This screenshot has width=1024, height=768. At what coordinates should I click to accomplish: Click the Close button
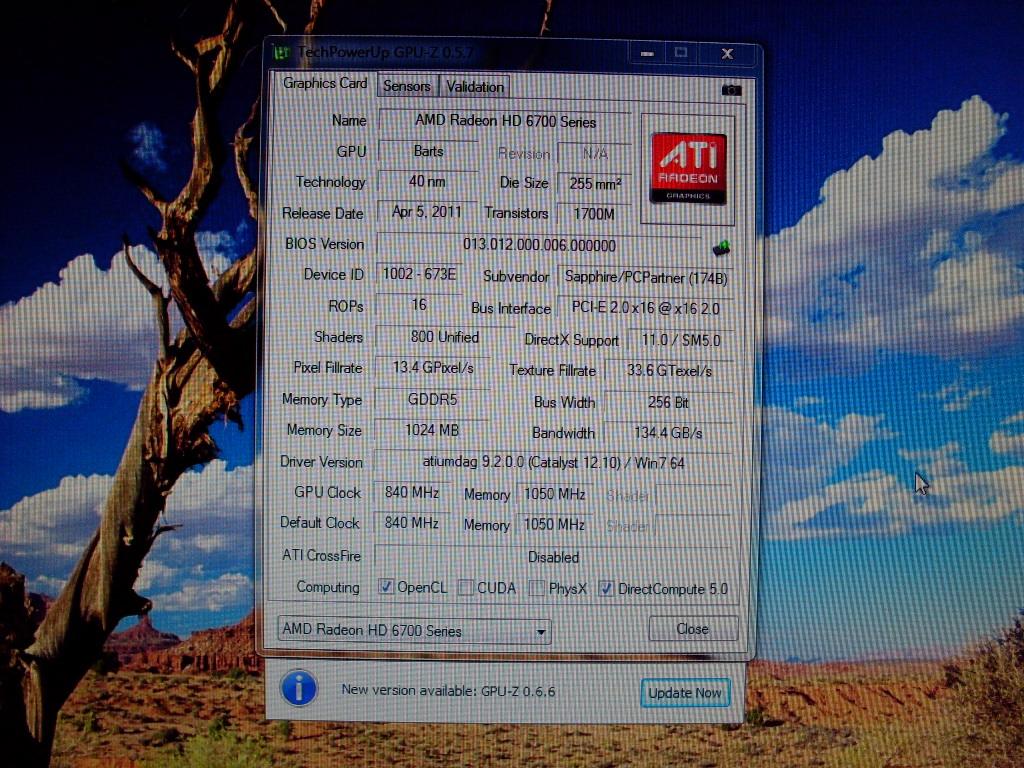(x=694, y=628)
